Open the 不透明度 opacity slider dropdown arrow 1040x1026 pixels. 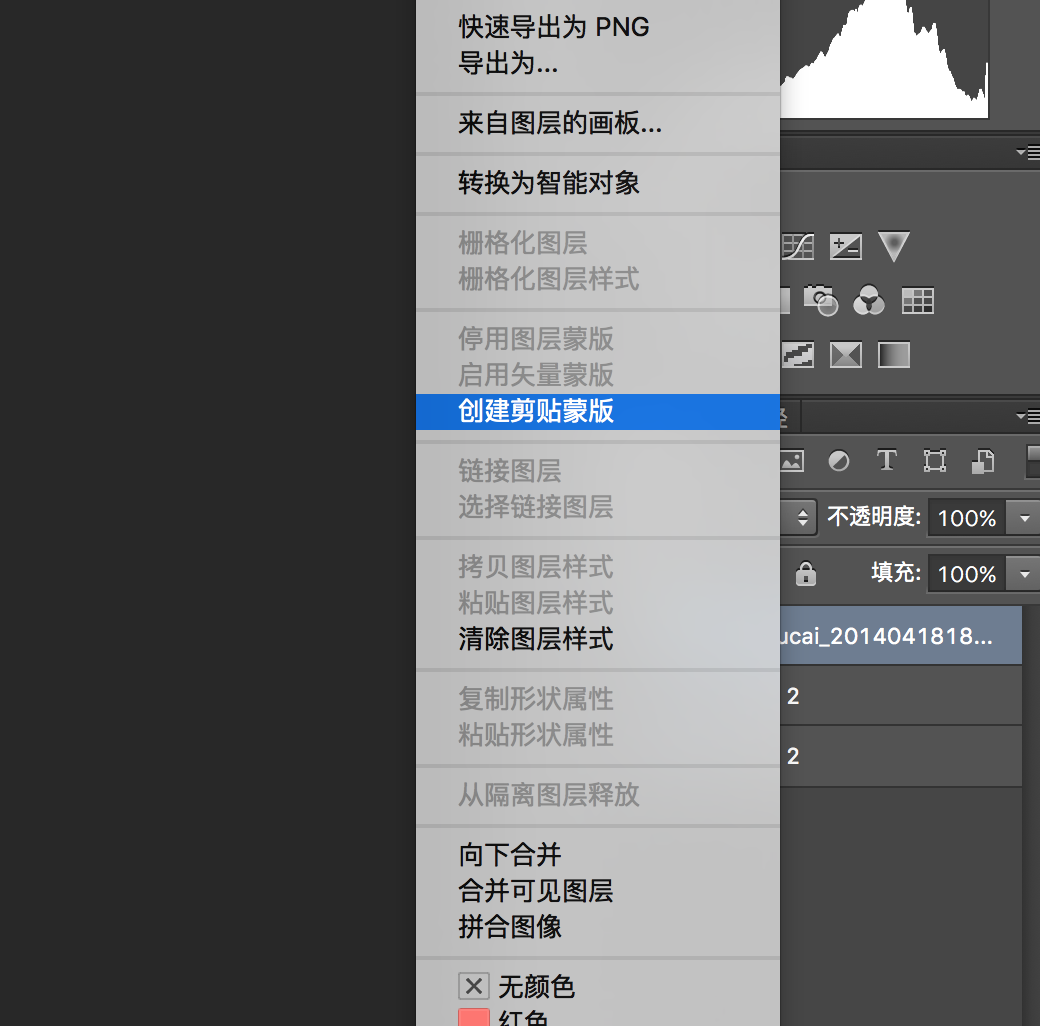pyautogui.click(x=1024, y=518)
